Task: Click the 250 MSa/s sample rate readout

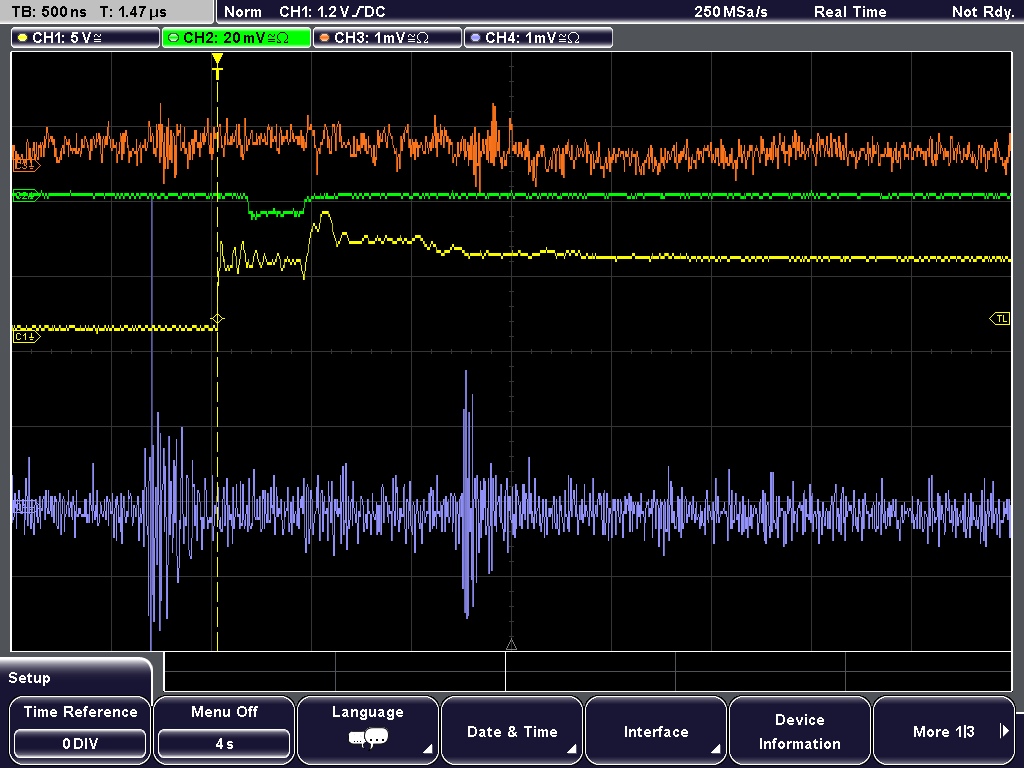Action: point(731,12)
